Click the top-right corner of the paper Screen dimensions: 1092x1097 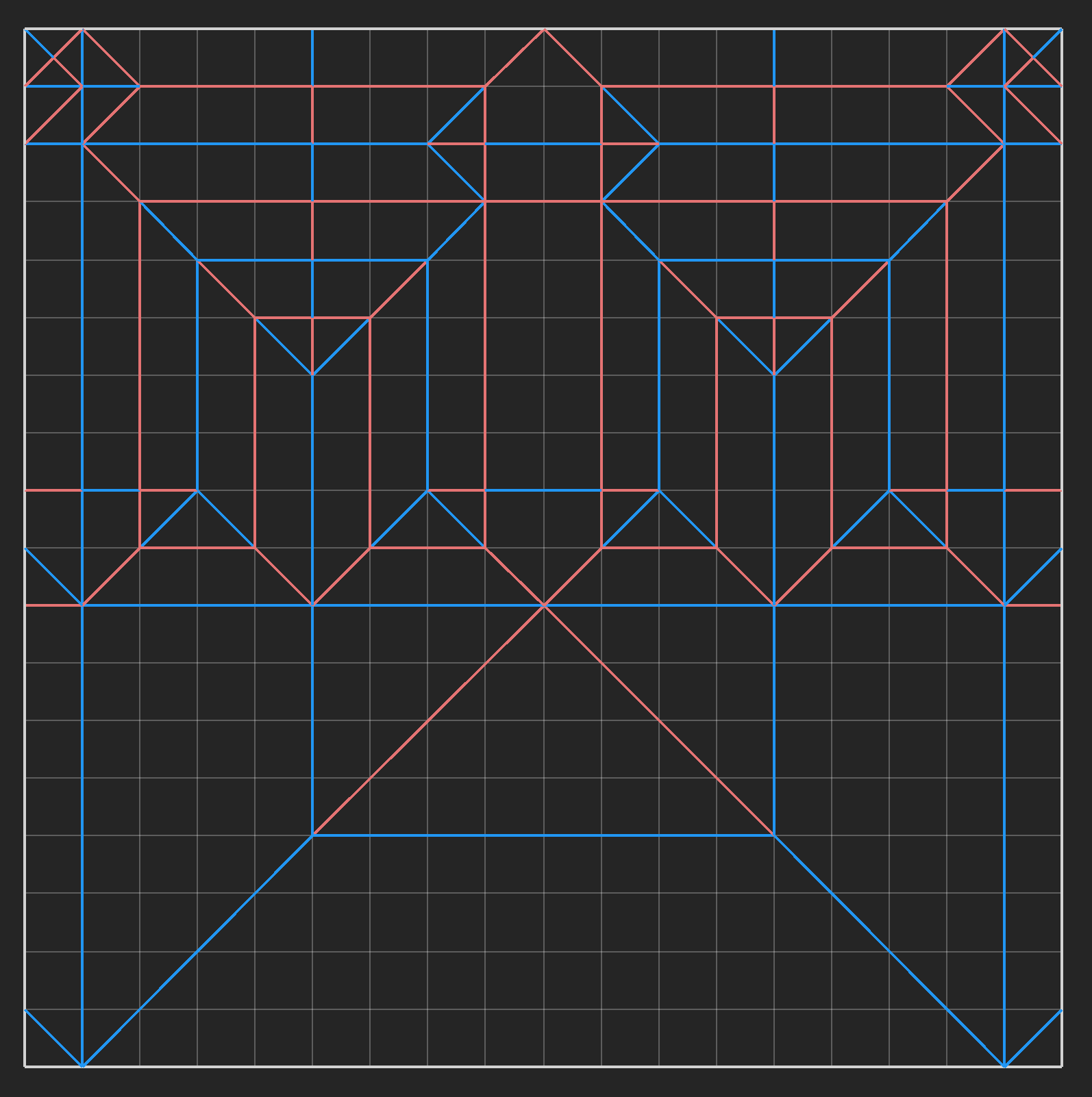(x=1061, y=29)
